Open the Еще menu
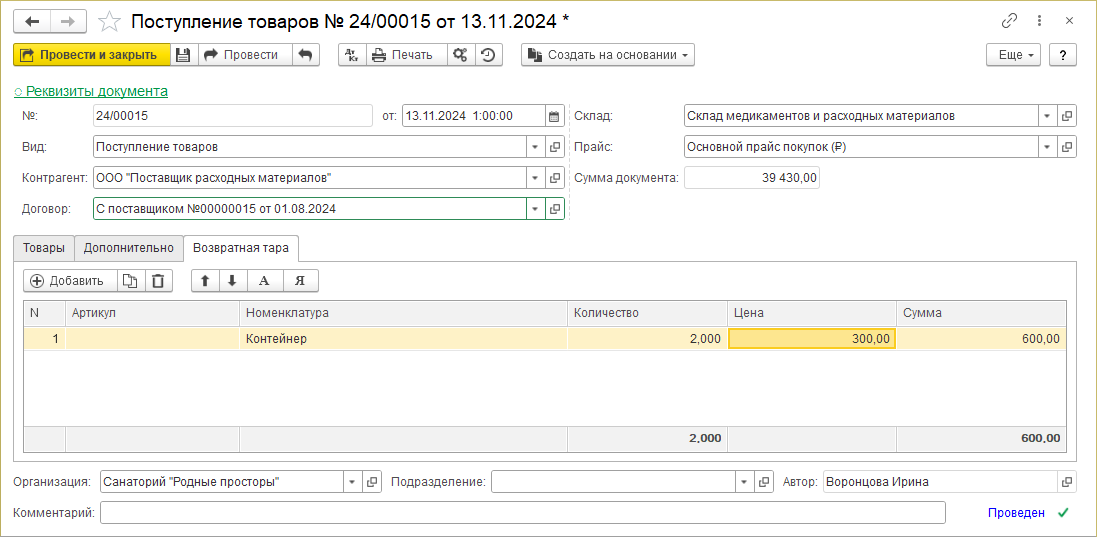 pyautogui.click(x=1013, y=55)
